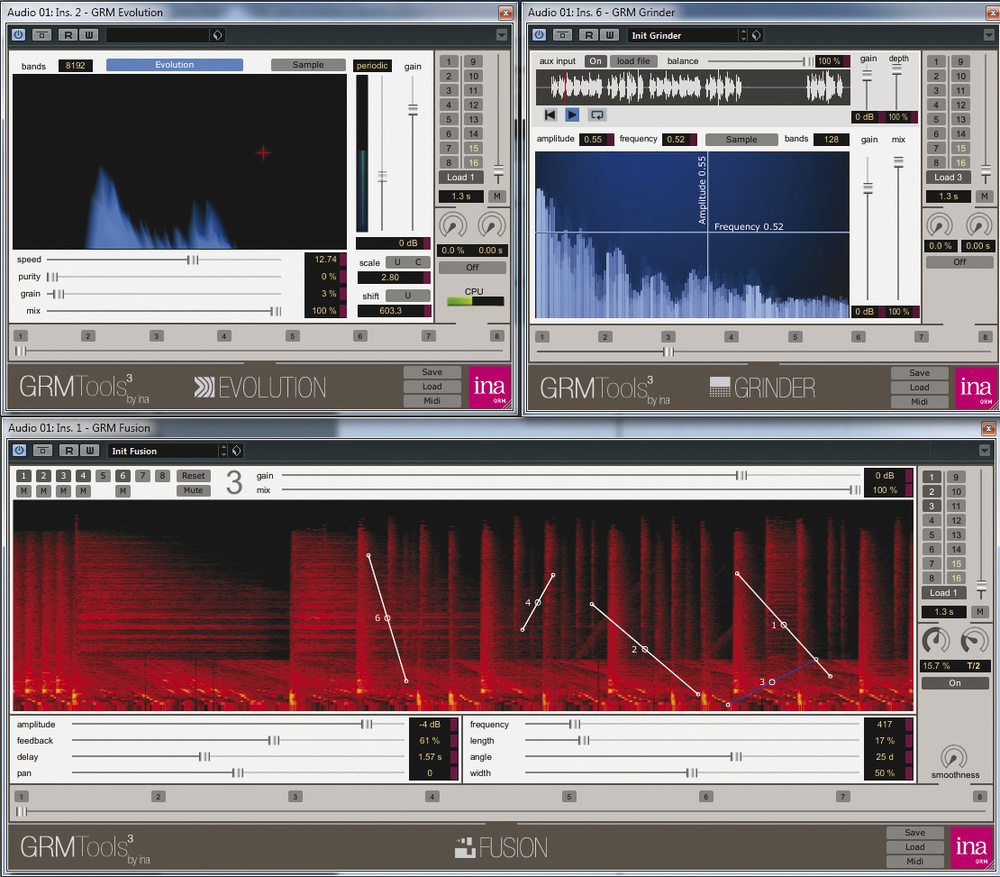Image resolution: width=1000 pixels, height=877 pixels.
Task: Open the Init Fusion preset dropdown
Action: (x=163, y=450)
